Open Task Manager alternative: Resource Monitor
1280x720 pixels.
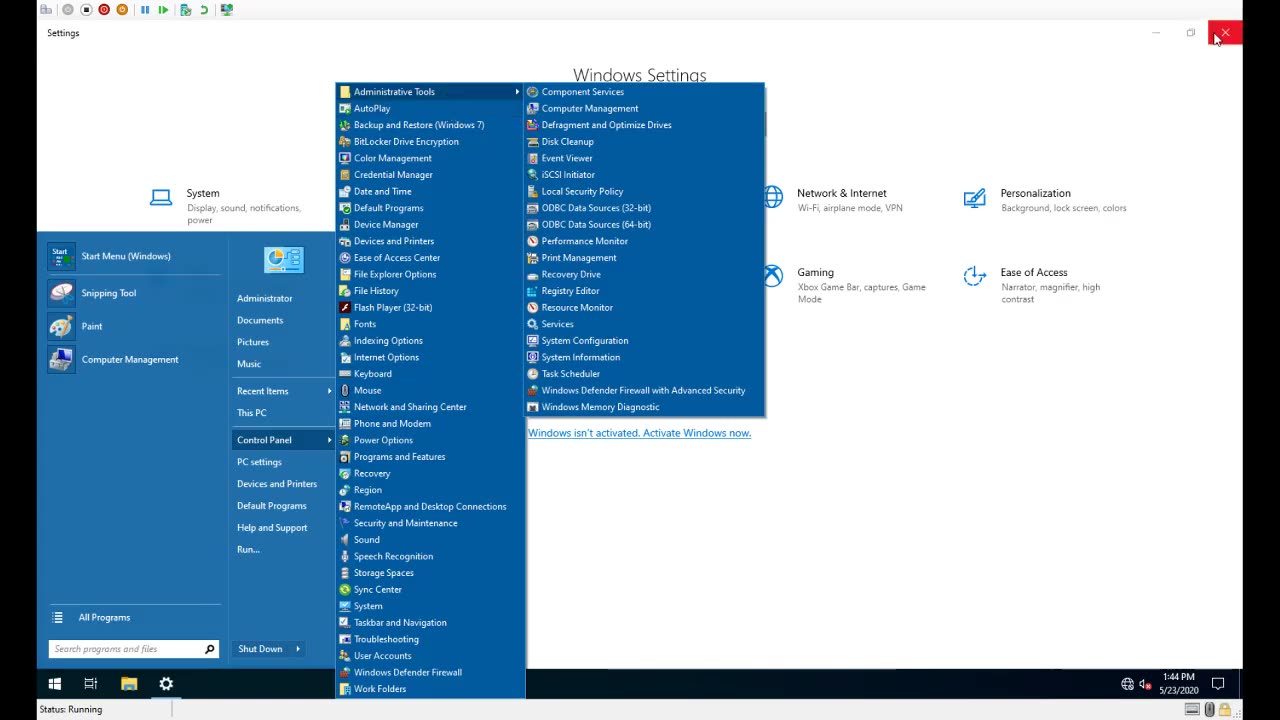[577, 307]
